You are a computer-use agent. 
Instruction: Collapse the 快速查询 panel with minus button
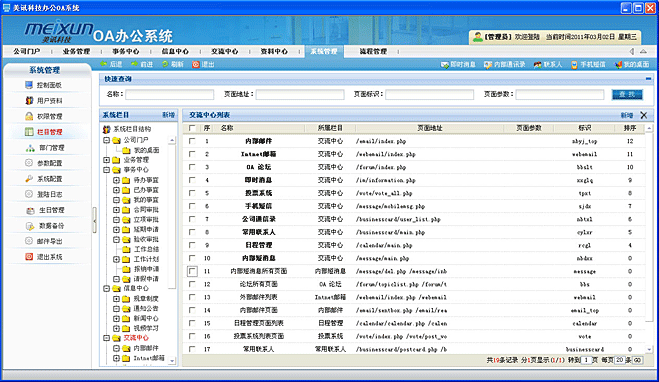[x=648, y=79]
